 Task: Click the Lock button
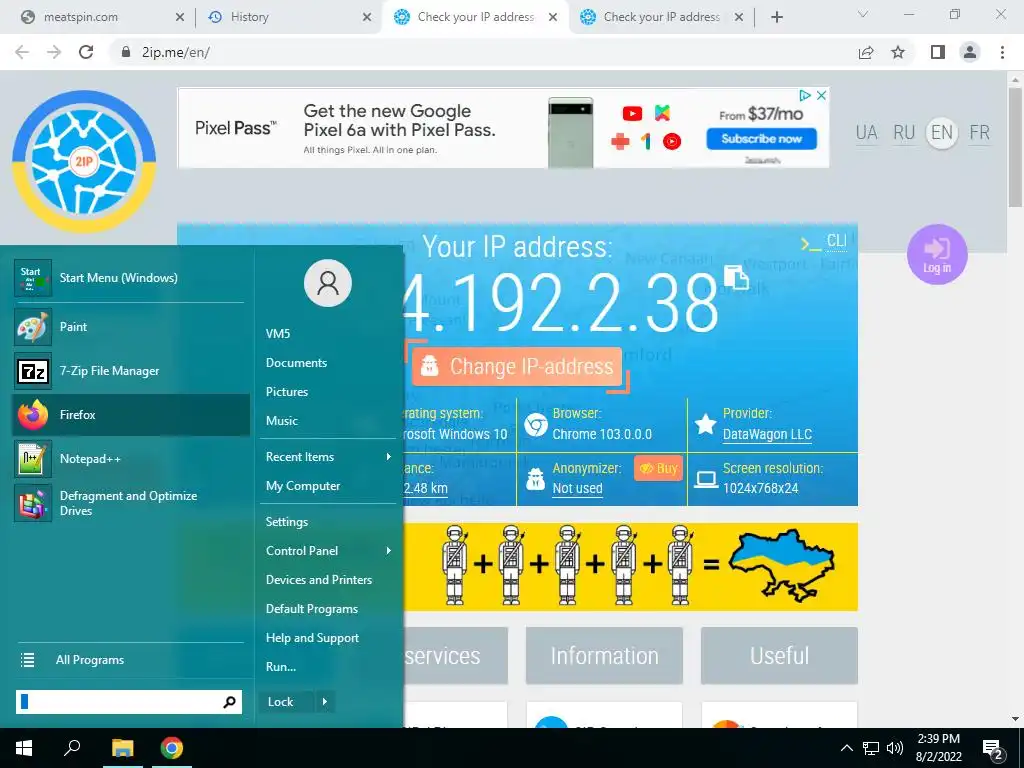click(x=286, y=702)
